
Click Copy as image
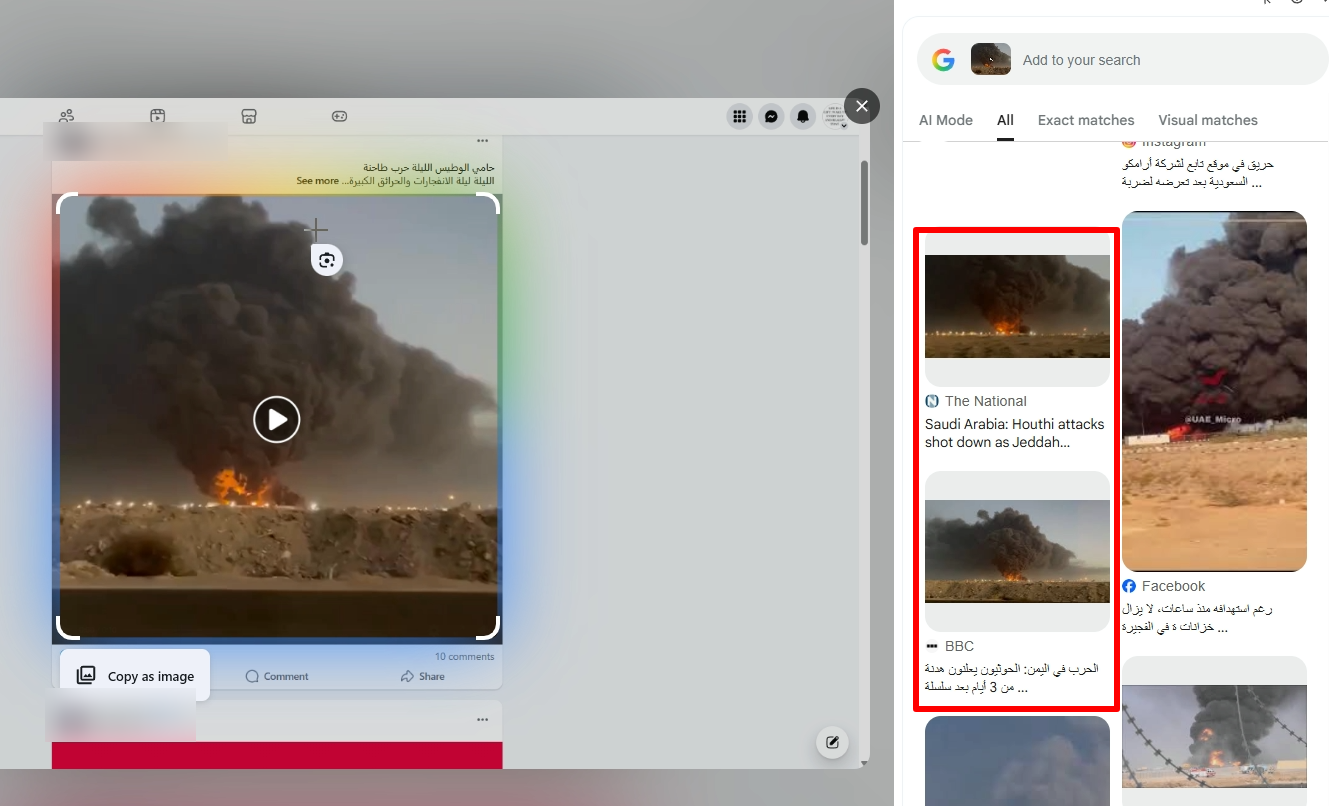tap(135, 676)
